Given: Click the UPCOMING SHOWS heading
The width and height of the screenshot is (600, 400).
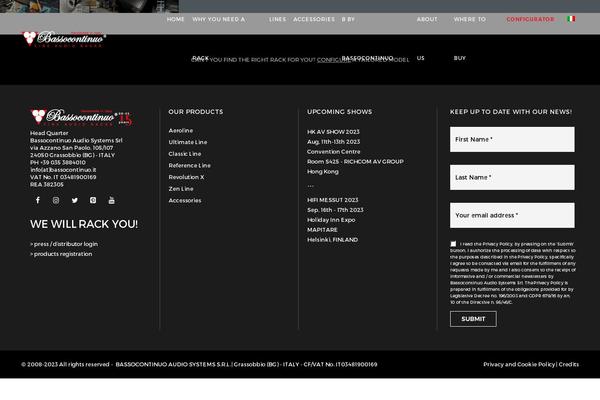Looking at the screenshot, I should pyautogui.click(x=339, y=112).
